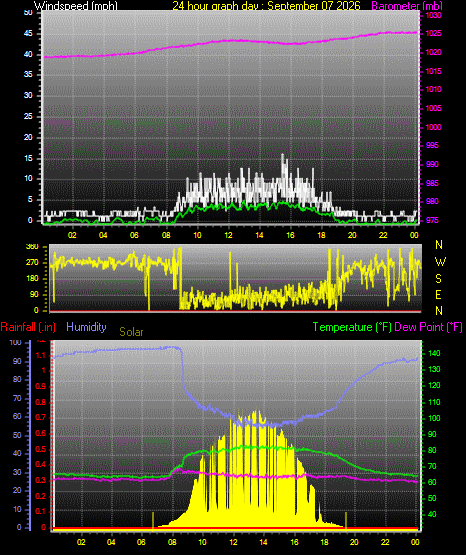Screen dimensions: 466x555
Task: Click the E compass label on direction chart
Action: (x=438, y=294)
